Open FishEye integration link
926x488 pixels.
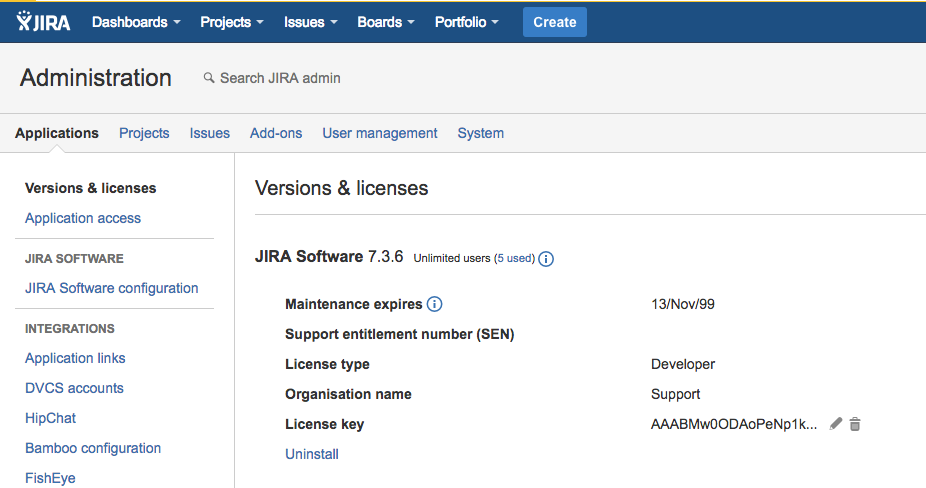50,478
